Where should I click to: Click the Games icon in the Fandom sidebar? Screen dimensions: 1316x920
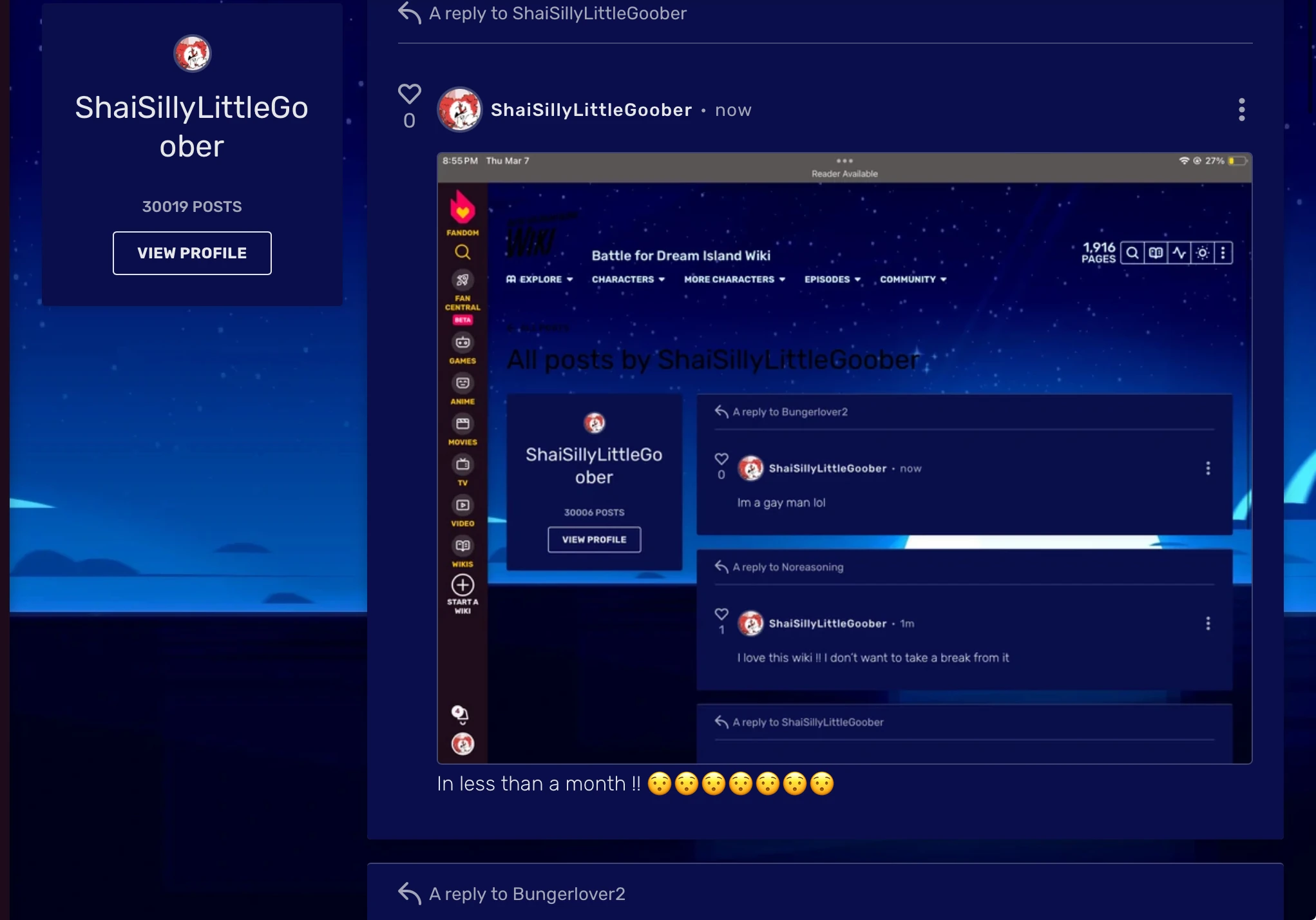point(463,343)
